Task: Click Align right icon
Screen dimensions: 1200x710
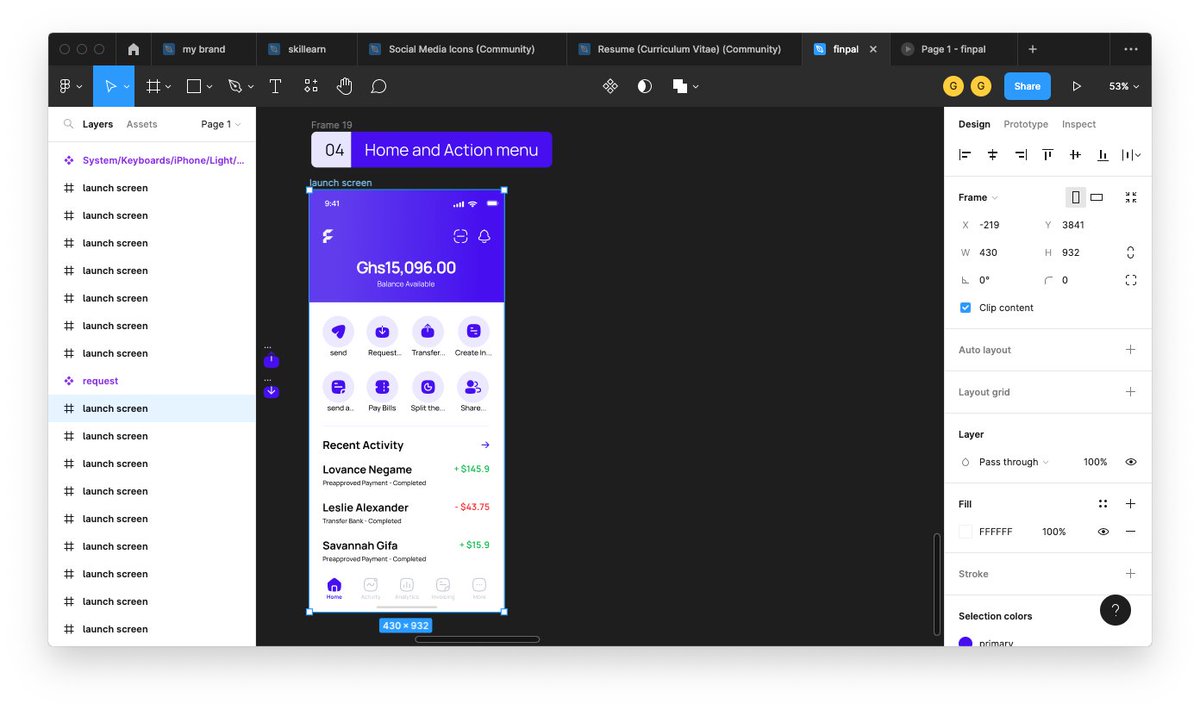Action: tap(1020, 155)
